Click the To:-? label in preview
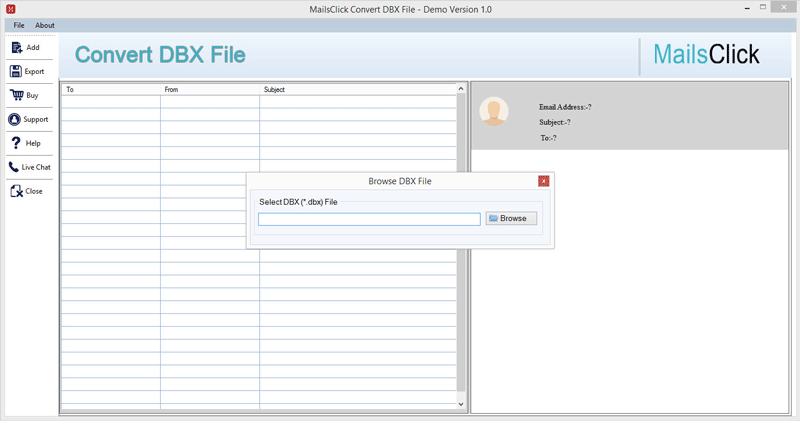This screenshot has width=800, height=421. 548,138
